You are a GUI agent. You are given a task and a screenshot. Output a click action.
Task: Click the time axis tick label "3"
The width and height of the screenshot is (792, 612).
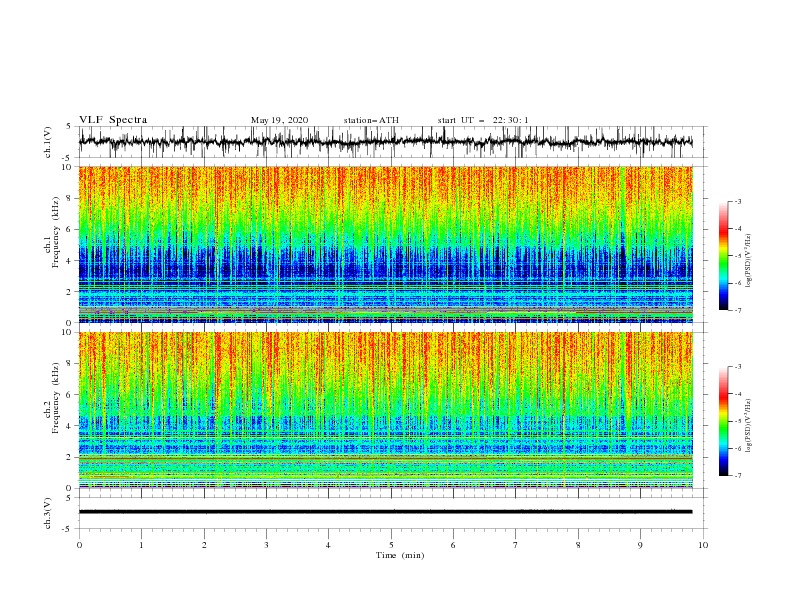266,545
